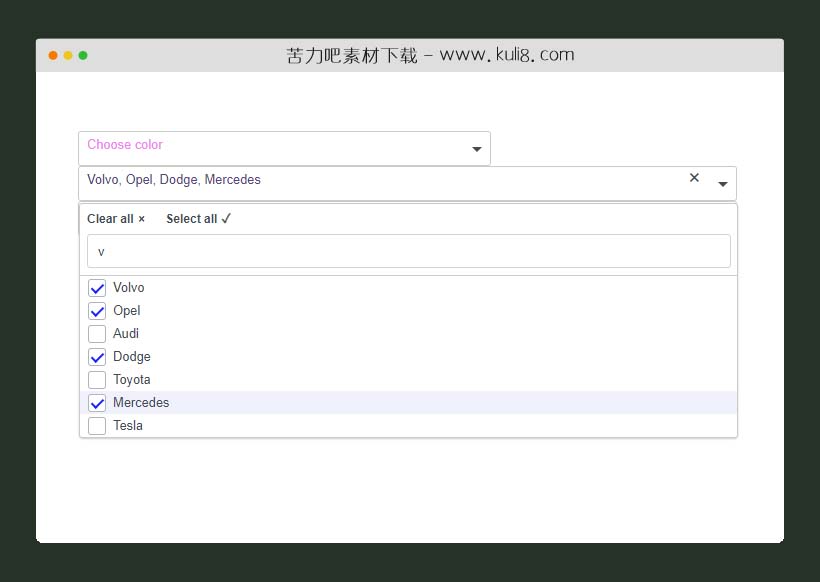Check the Audi checkbox

coord(97,333)
